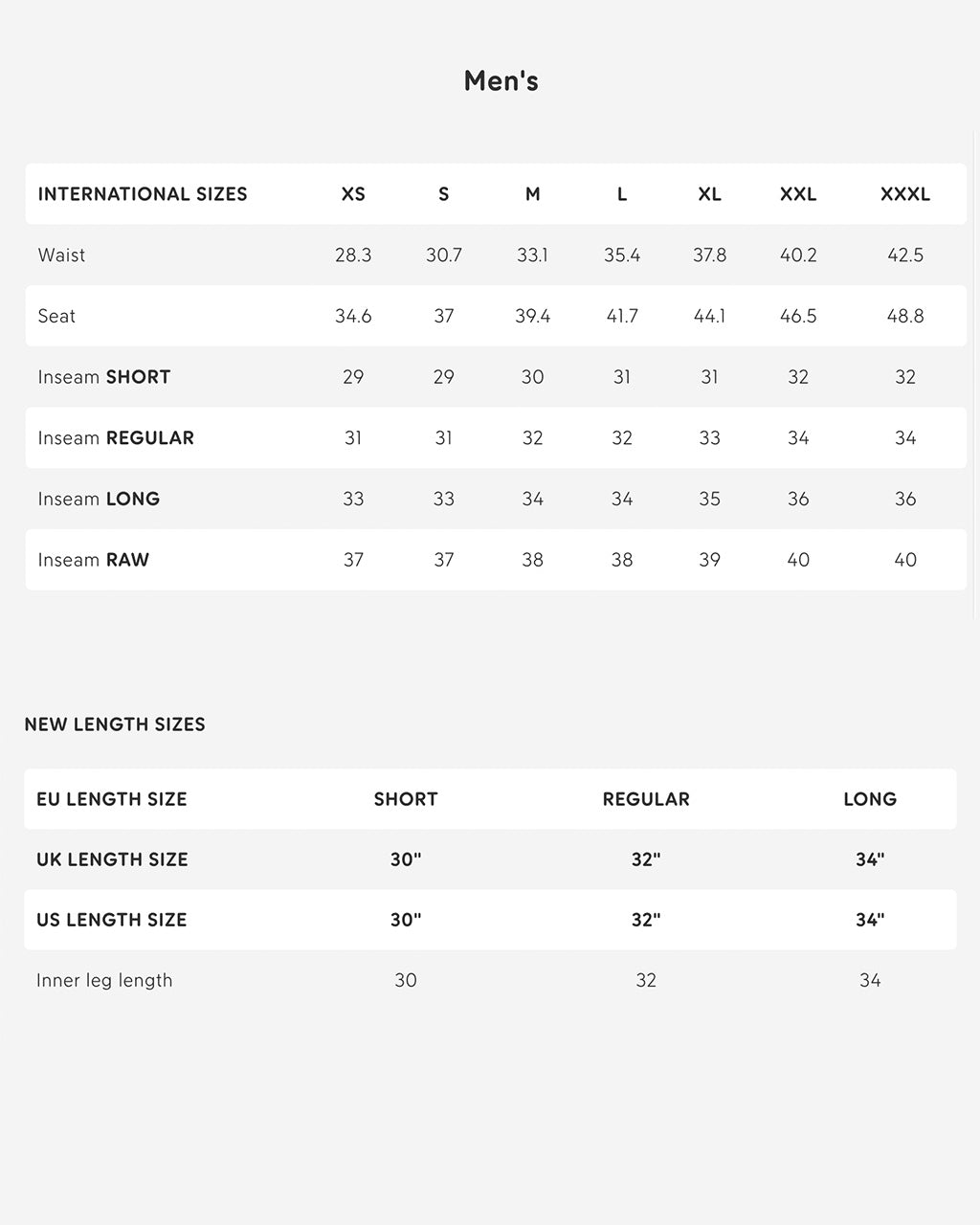Screen dimensions: 980x1225
Task: Select the EU LENGTH SIZE header
Action: 112,799
